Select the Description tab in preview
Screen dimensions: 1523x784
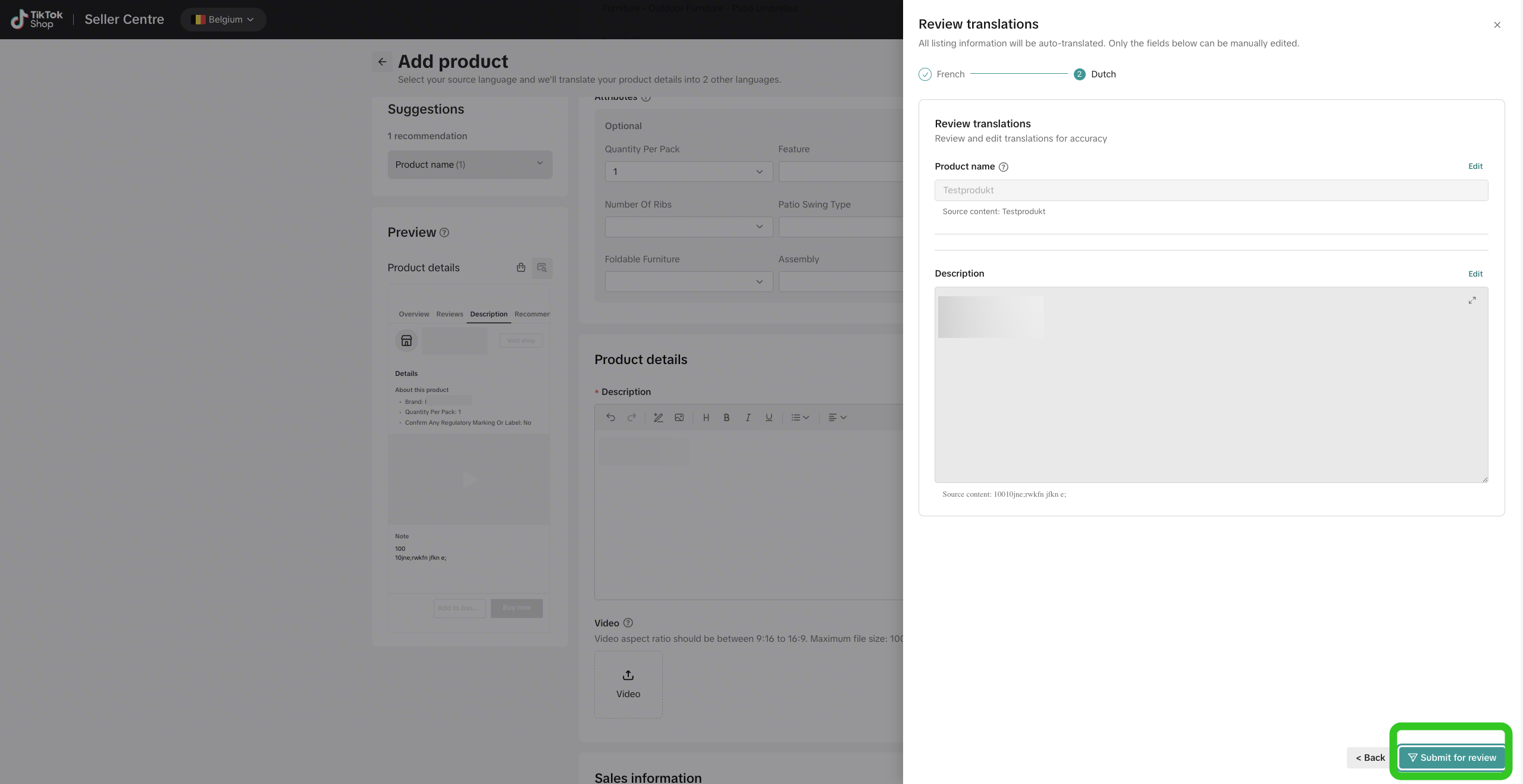(488, 314)
